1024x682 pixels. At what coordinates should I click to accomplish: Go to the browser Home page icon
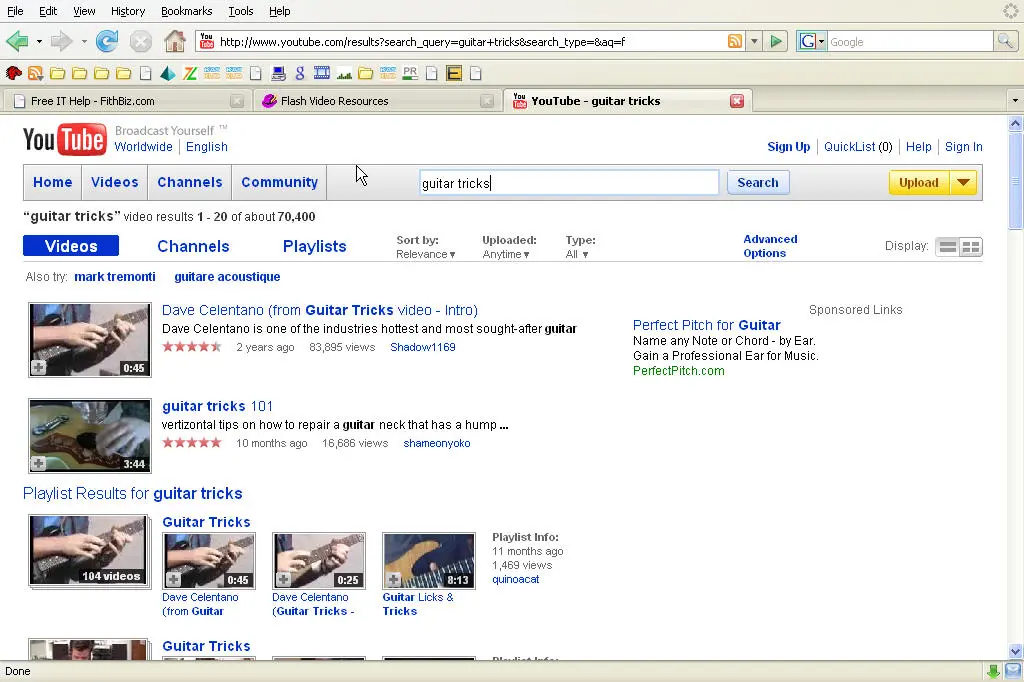click(175, 42)
